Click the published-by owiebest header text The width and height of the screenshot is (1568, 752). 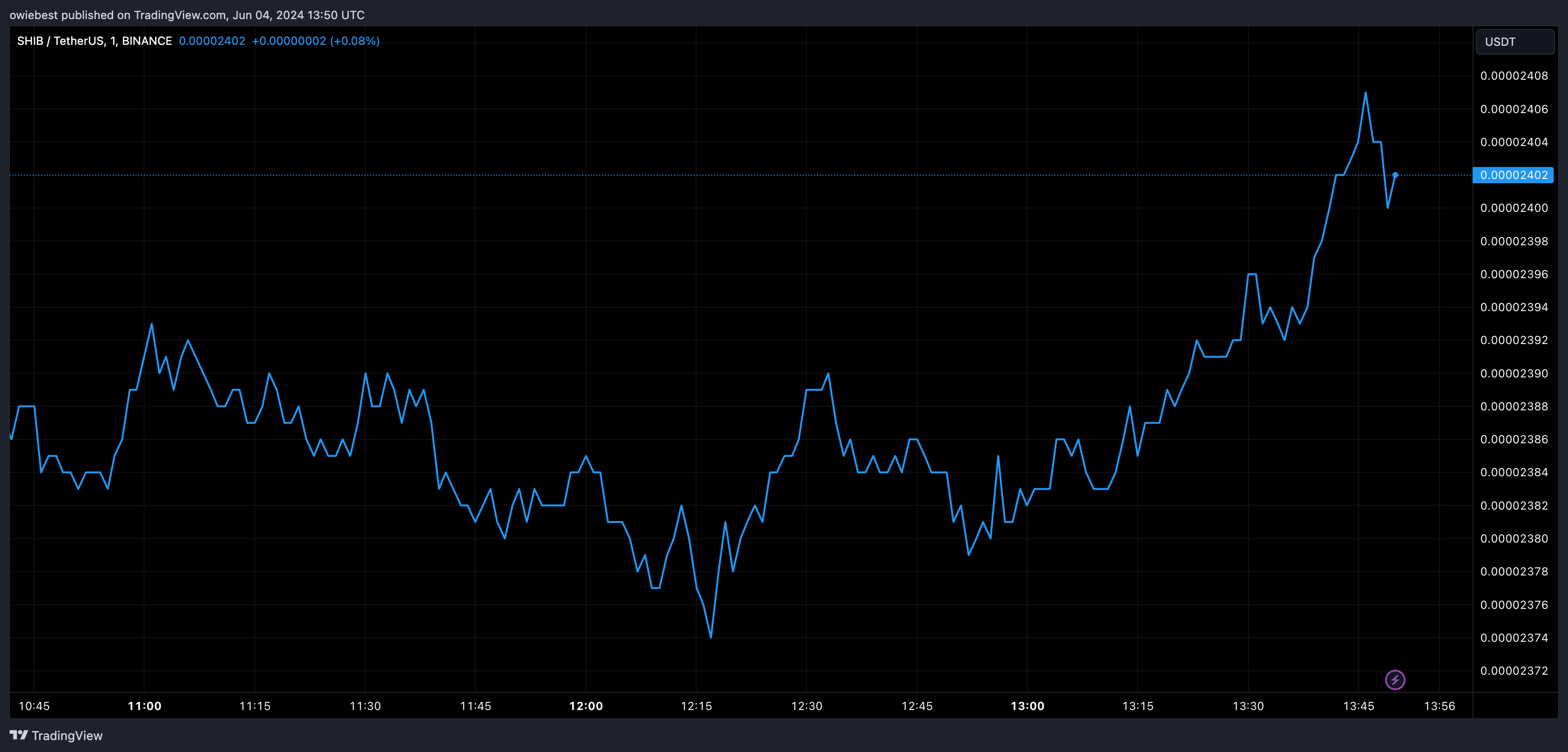click(x=187, y=15)
